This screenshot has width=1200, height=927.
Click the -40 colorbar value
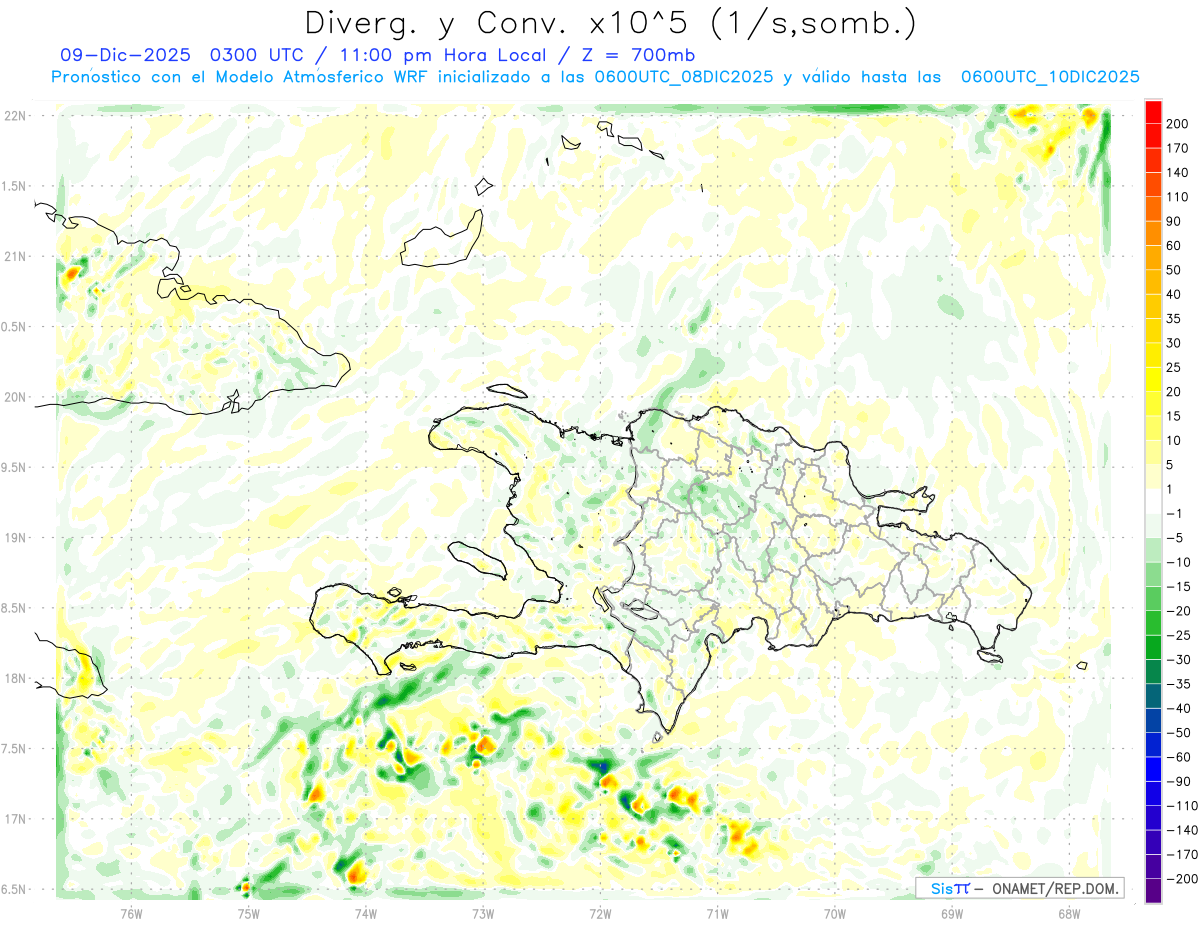(1180, 709)
